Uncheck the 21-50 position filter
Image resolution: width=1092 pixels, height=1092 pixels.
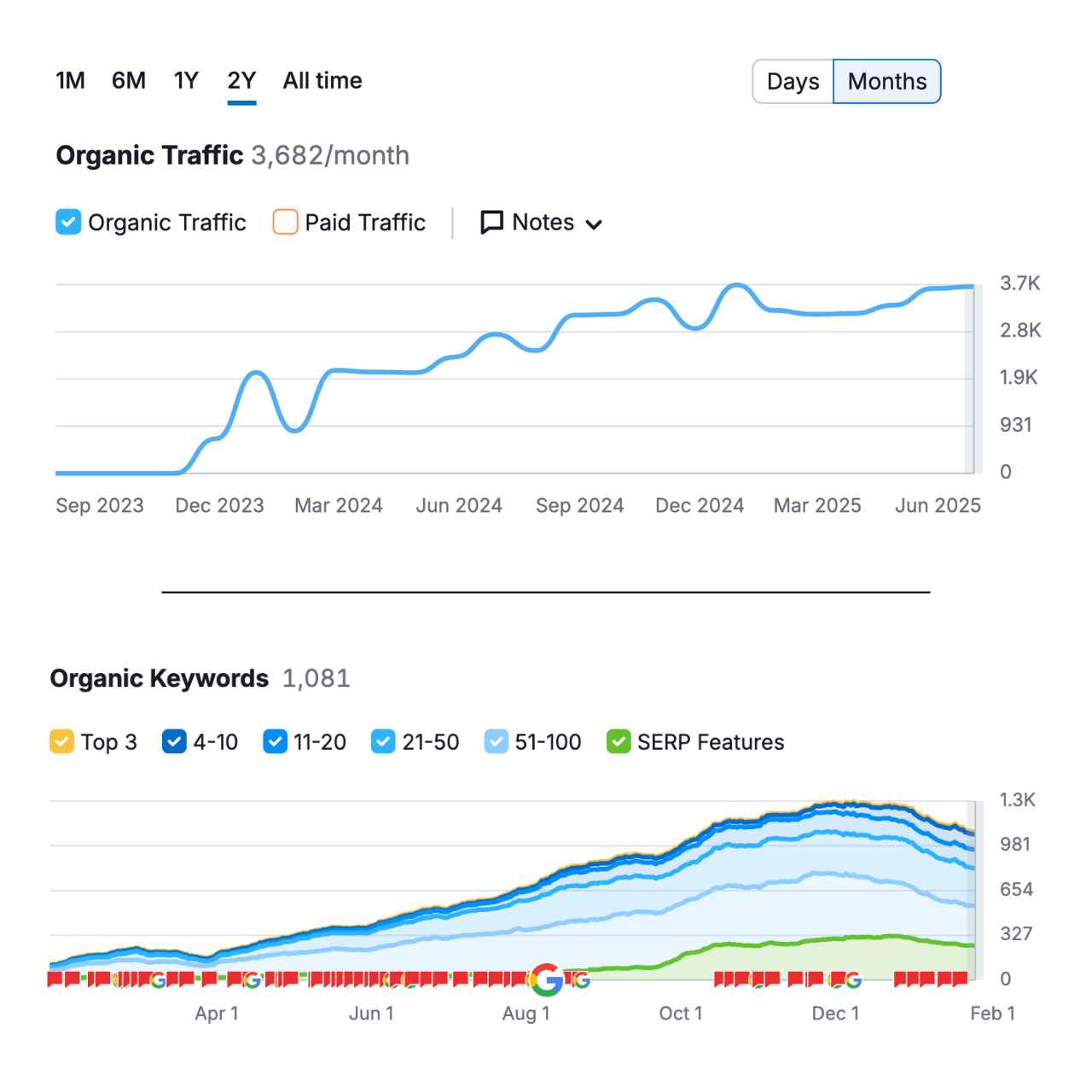[383, 741]
